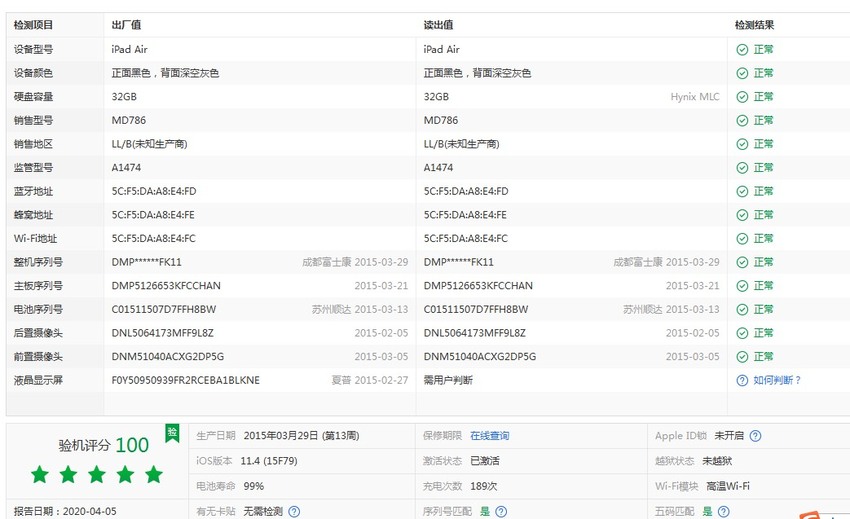Viewport: 850px width, 519px height.
Task: Click help icon beside 序列号匹配 是
Action: pyautogui.click(x=501, y=511)
